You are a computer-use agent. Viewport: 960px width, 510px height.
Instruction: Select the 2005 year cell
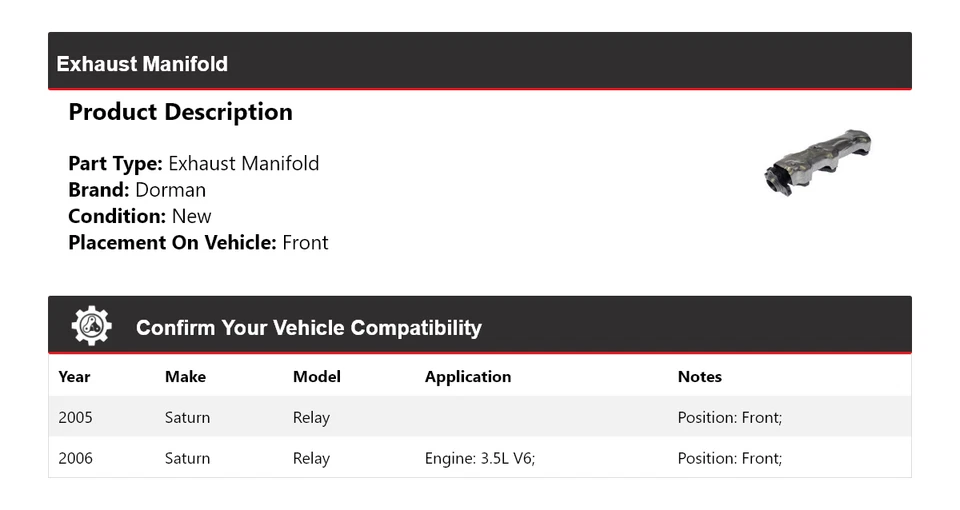75,417
